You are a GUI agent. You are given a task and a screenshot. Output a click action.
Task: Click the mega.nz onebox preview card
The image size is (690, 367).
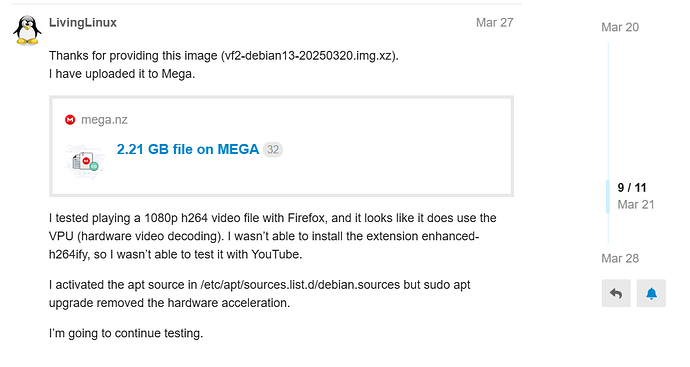(282, 146)
